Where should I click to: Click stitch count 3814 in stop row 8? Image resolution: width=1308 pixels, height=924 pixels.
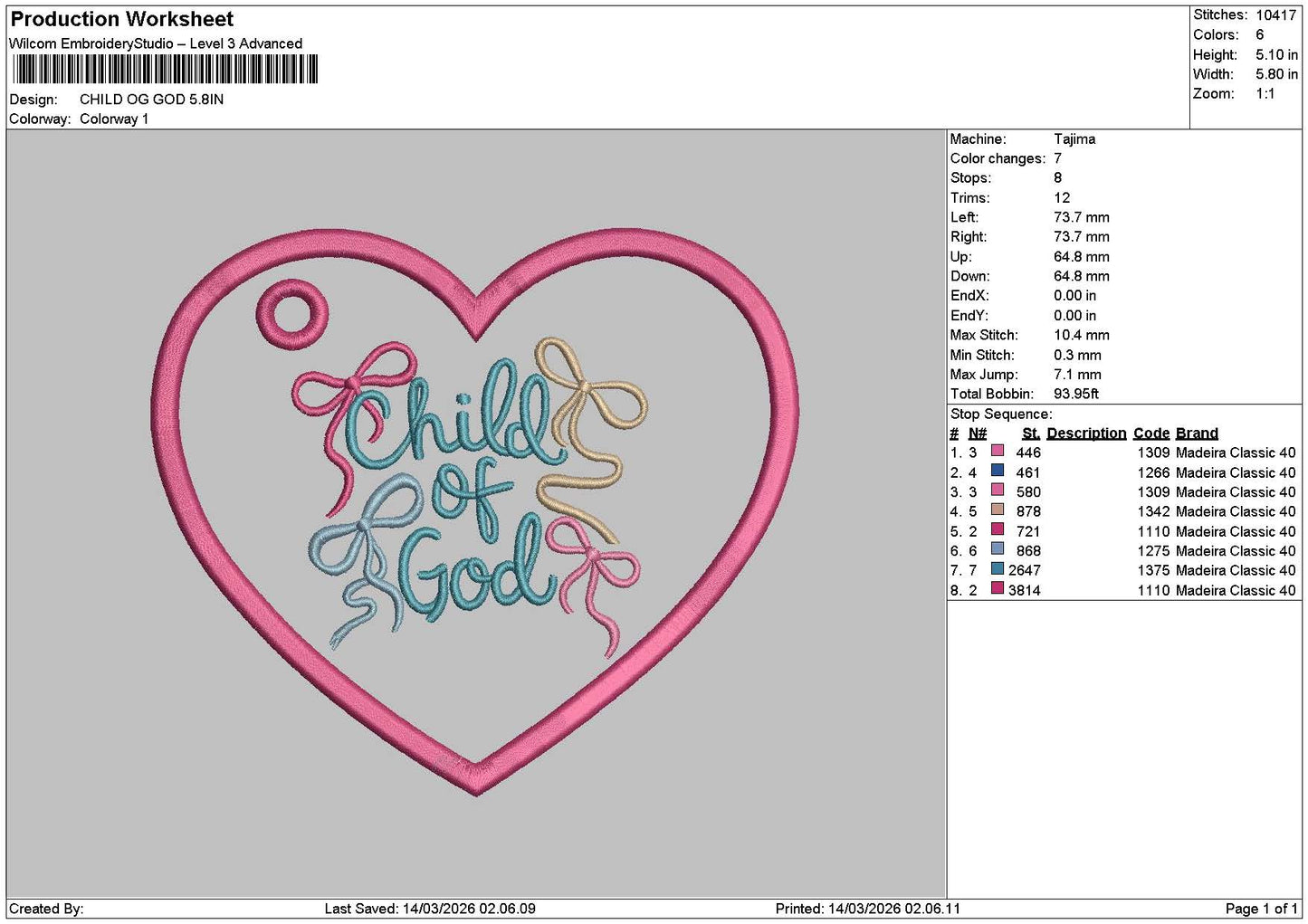click(x=1025, y=590)
